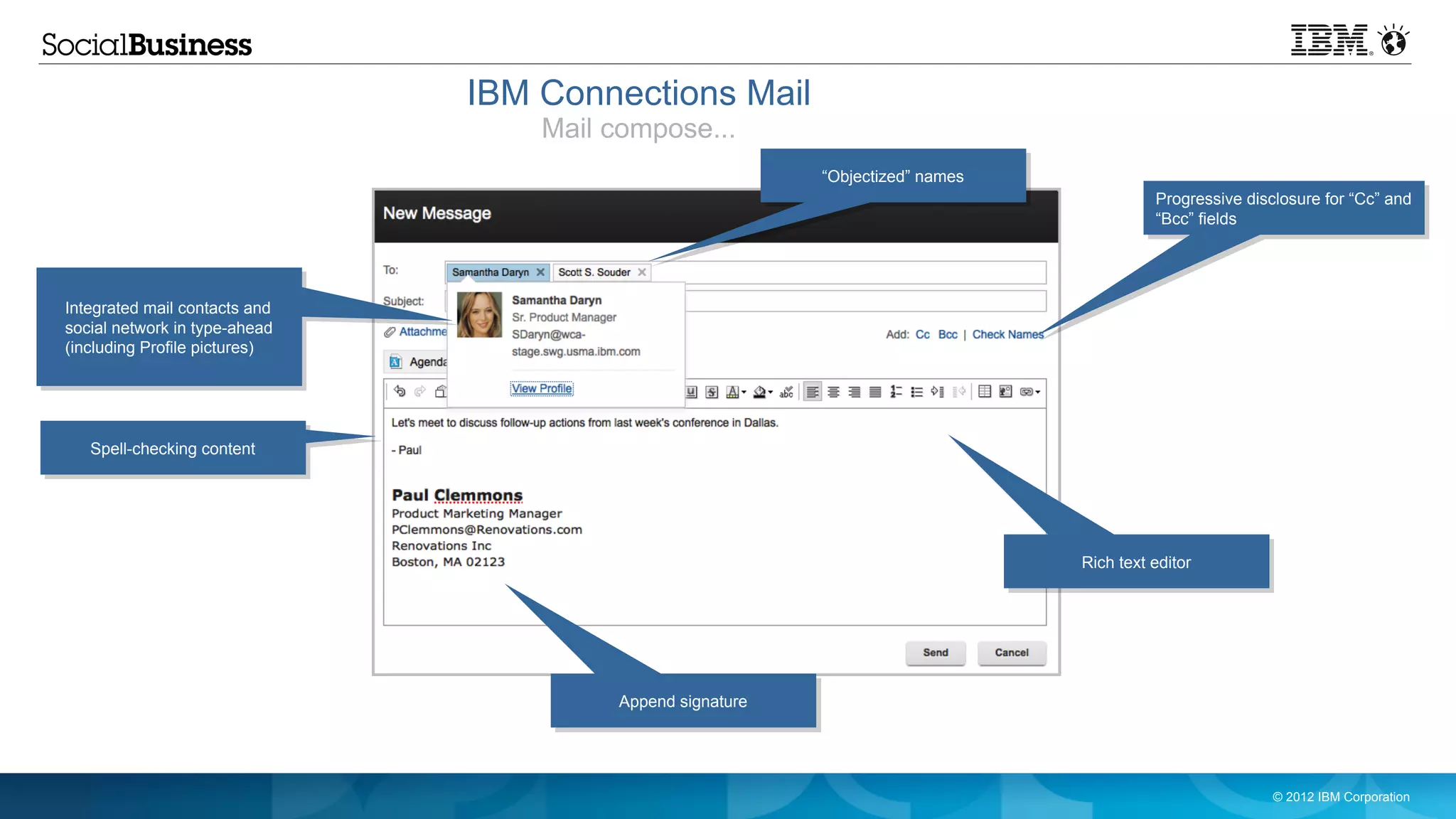
Task: Click the Check Names link
Action: pos(1008,334)
